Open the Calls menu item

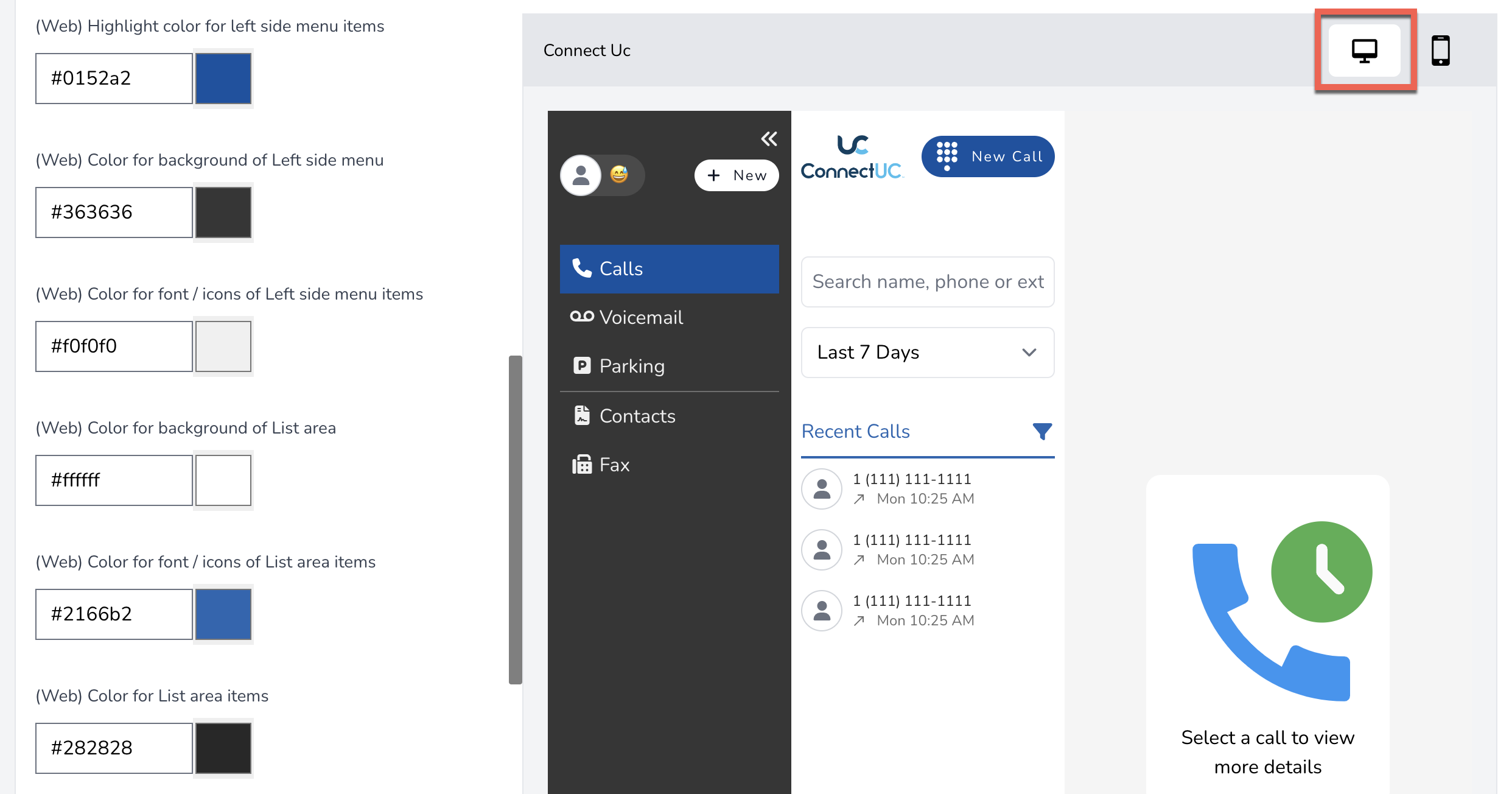(670, 269)
